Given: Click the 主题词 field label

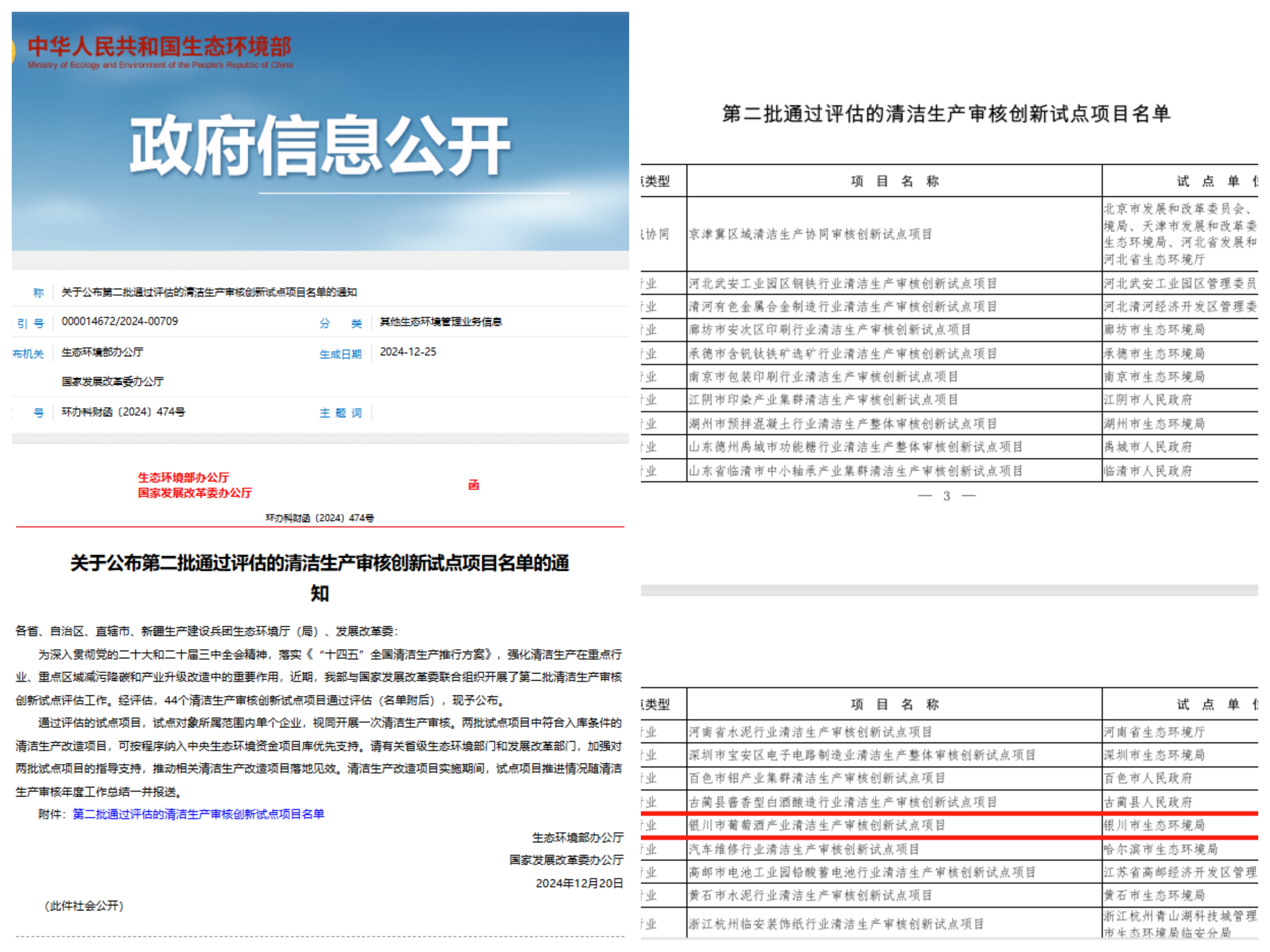Looking at the screenshot, I should (x=340, y=413).
